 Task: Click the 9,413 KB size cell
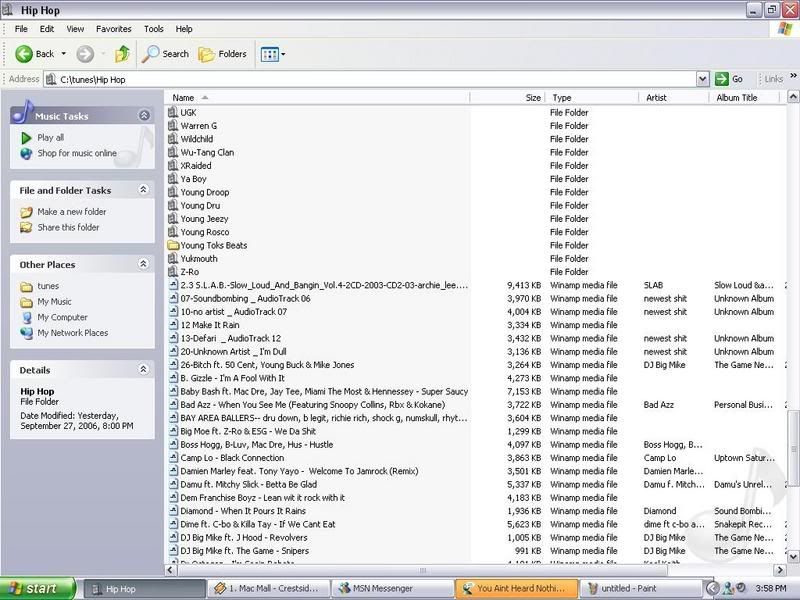(524, 285)
